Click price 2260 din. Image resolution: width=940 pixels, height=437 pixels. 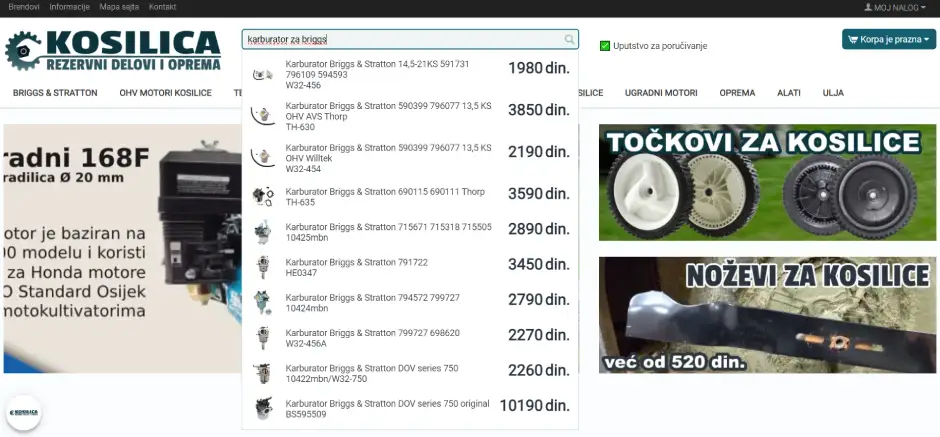(539, 370)
